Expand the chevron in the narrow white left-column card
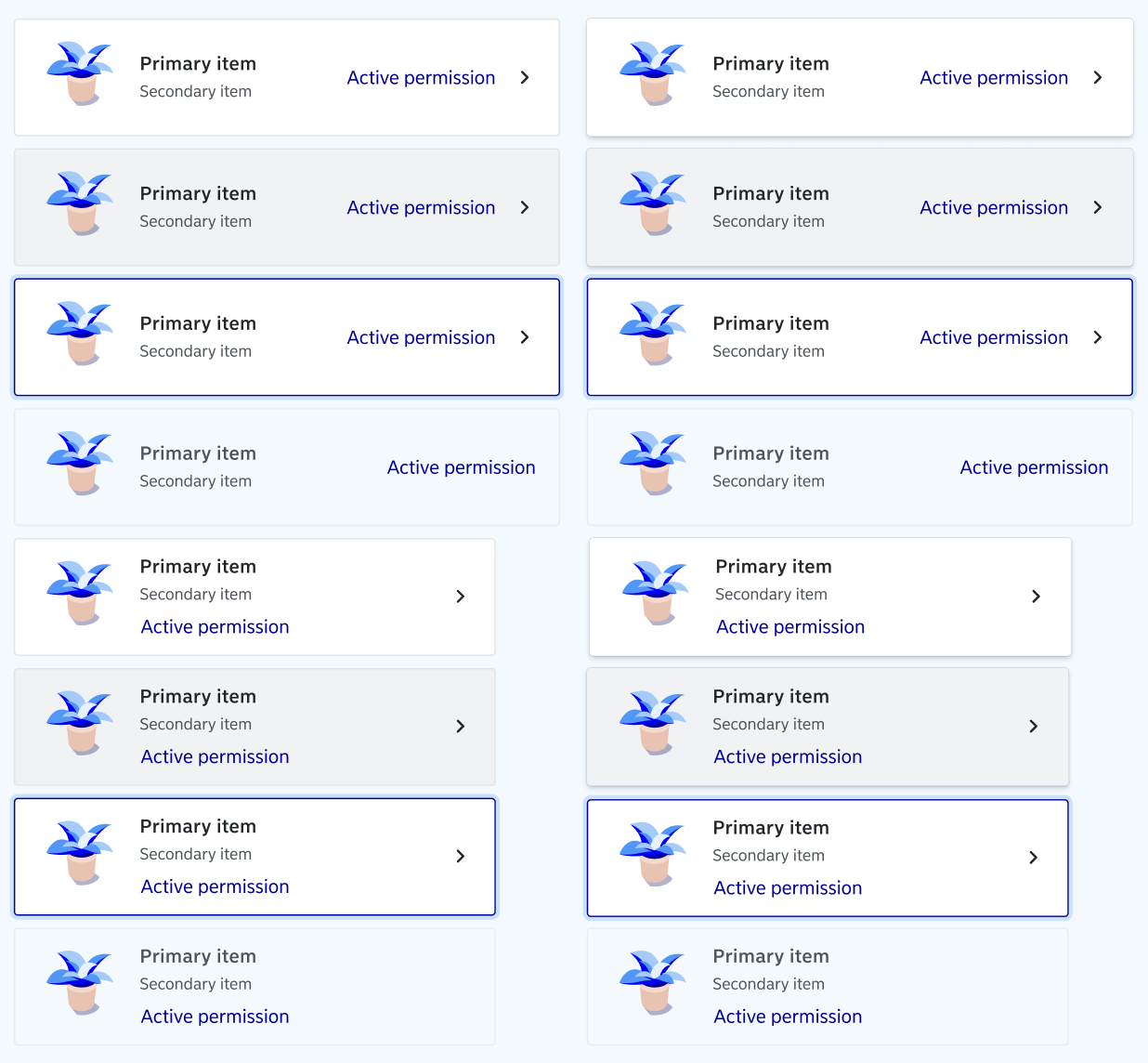Image resolution: width=1148 pixels, height=1063 pixels. [461, 597]
